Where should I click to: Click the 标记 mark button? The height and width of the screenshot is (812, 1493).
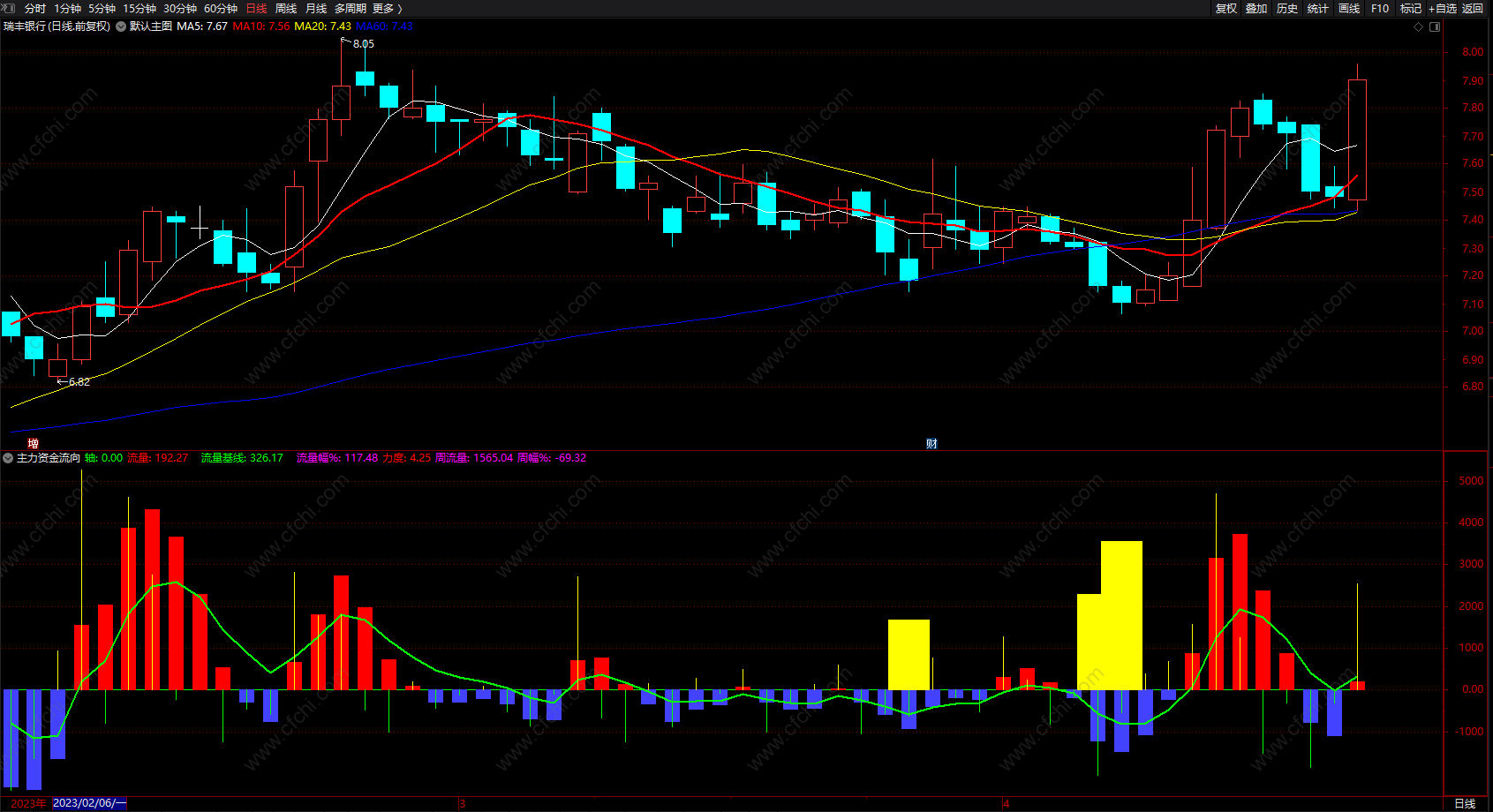tap(1411, 9)
